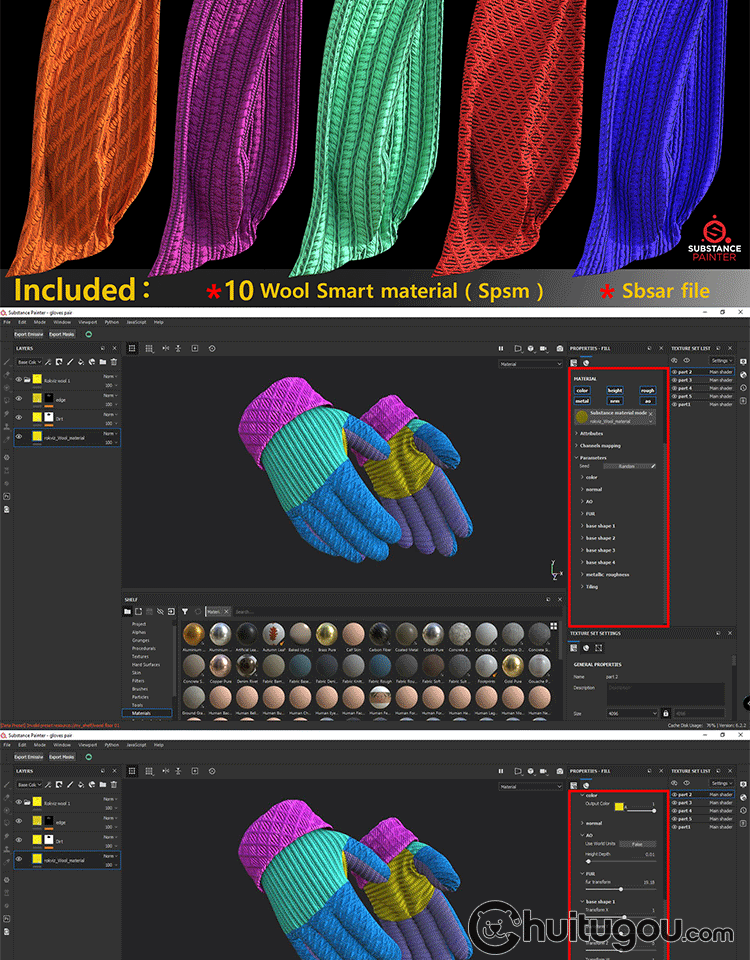Screen dimensions: 750x960
Task: Hide Rokviz wool 1 layer in upper window
Action: tap(18, 380)
